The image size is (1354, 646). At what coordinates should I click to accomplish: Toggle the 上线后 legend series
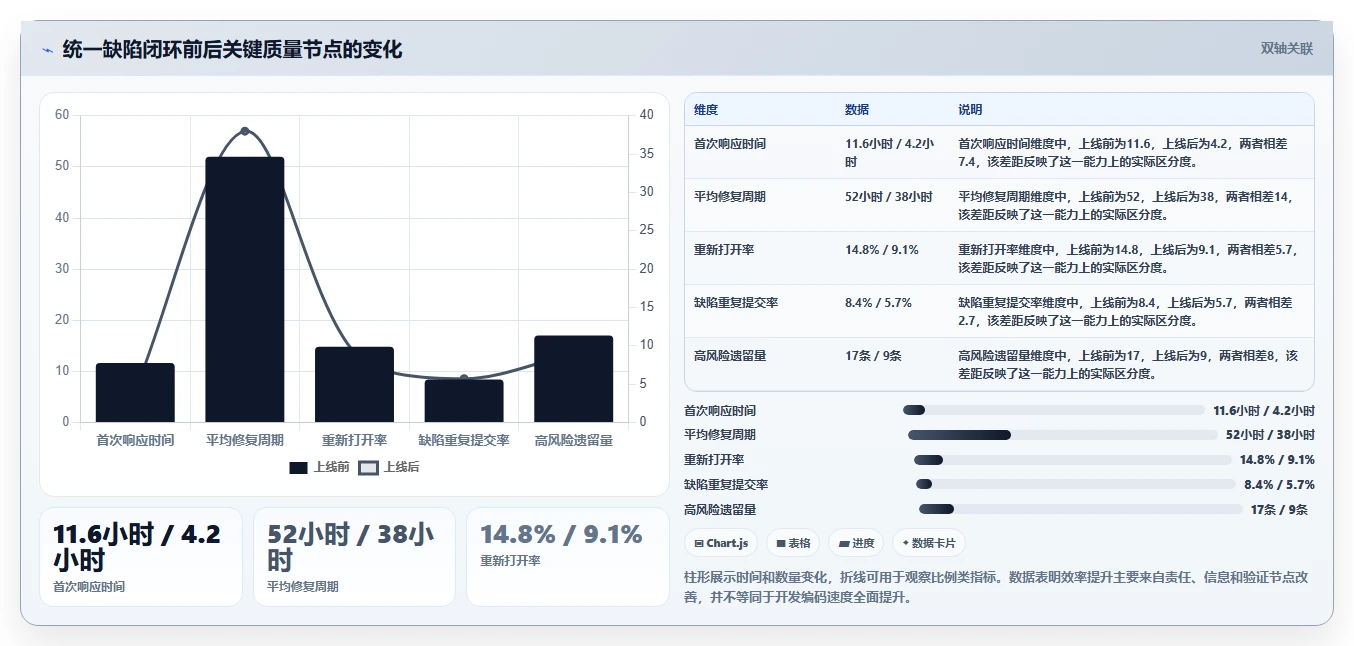click(389, 467)
